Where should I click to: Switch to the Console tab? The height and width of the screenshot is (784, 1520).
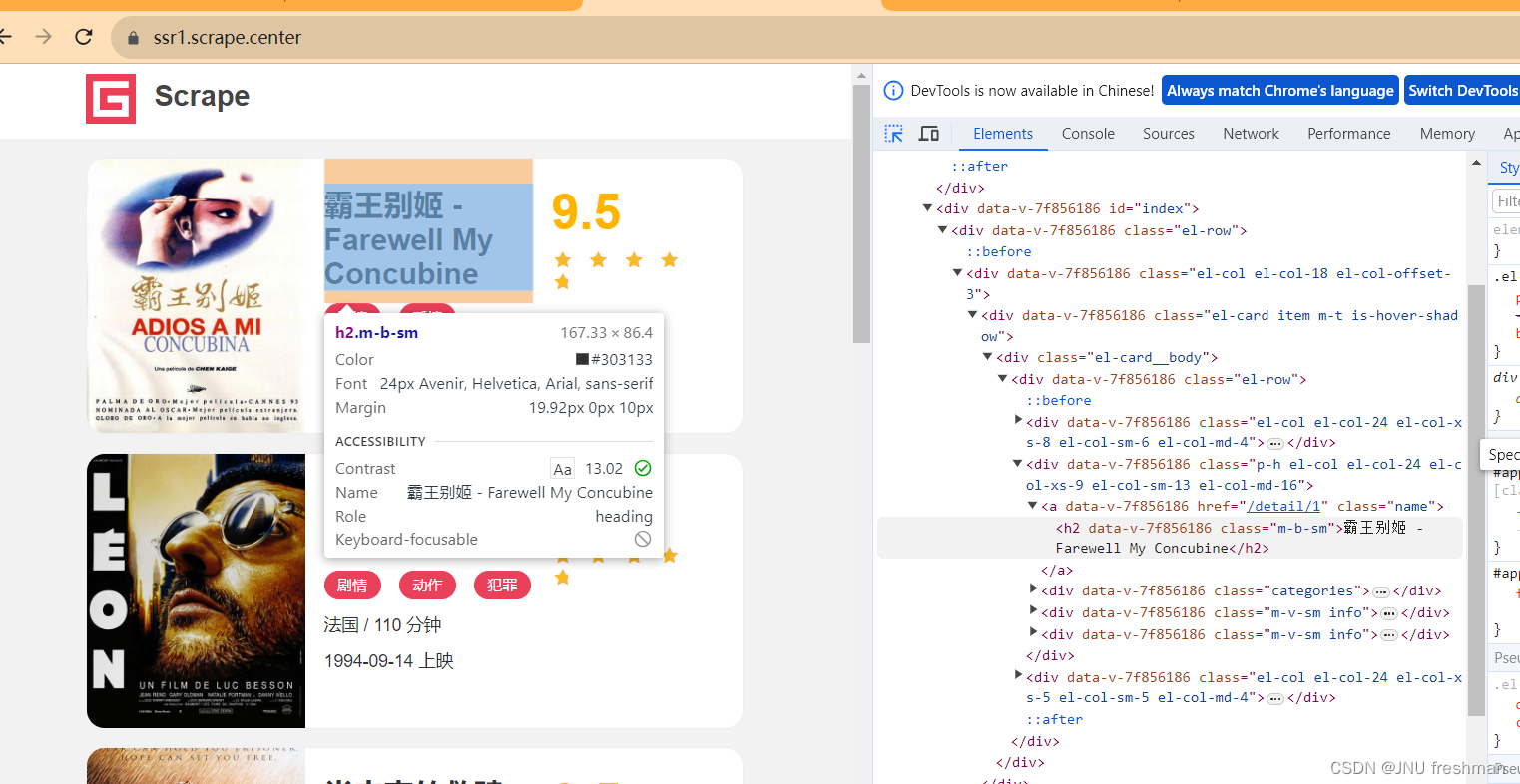1088,134
